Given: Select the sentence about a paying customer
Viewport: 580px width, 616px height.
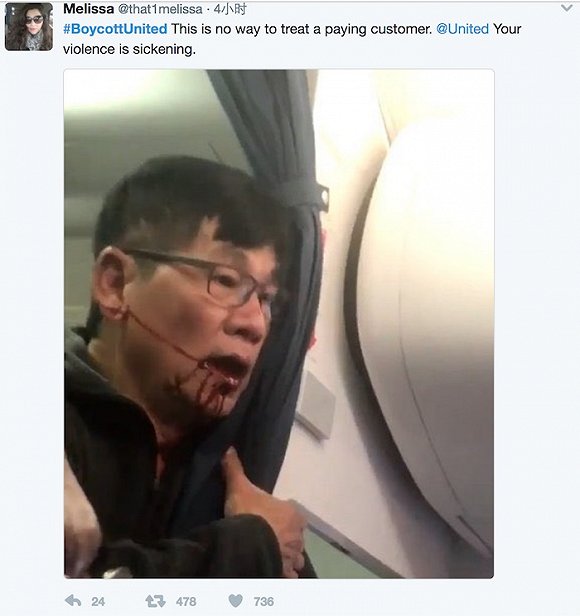Looking at the screenshot, I should coord(301,29).
